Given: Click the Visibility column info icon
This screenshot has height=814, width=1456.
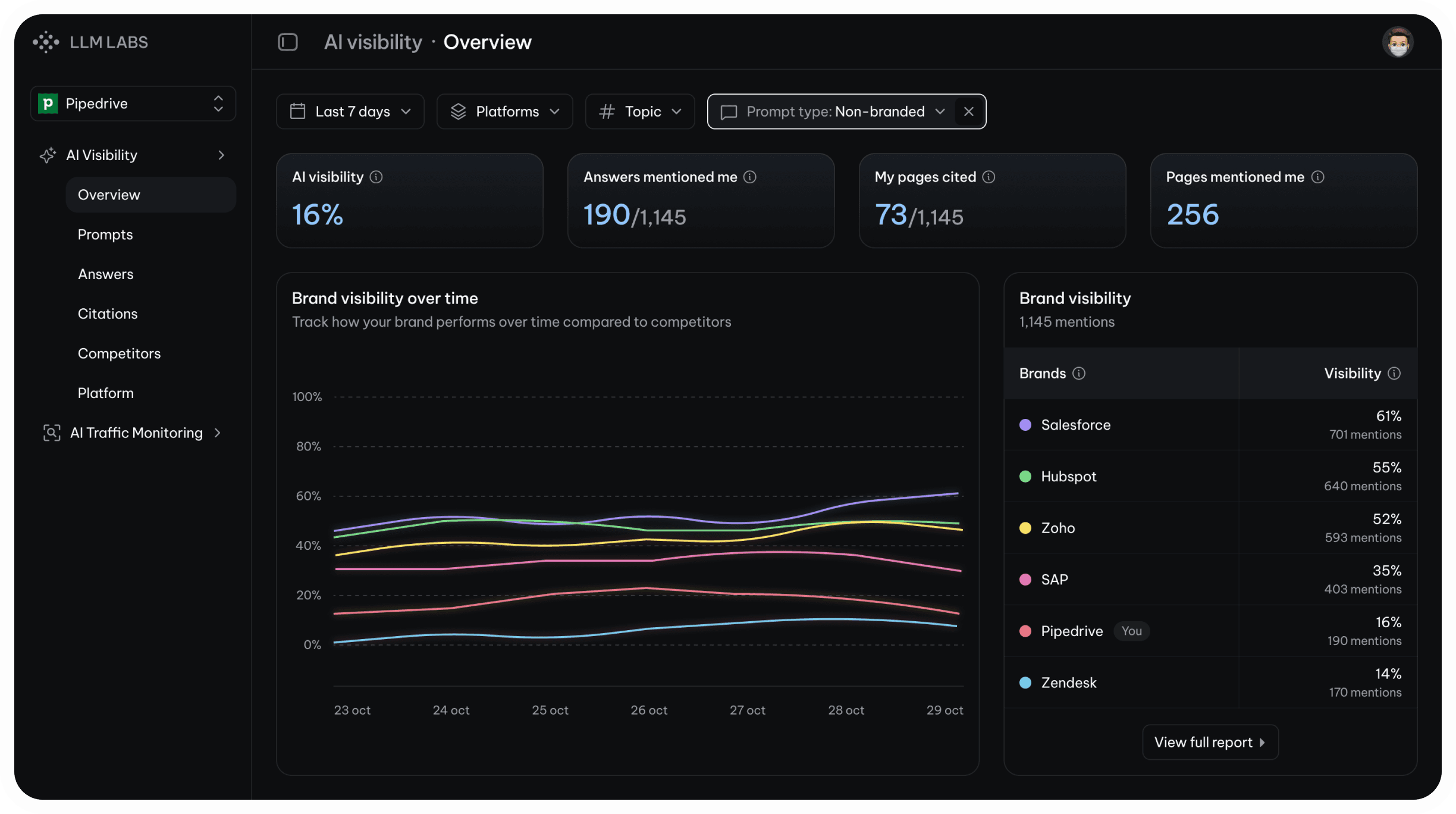Looking at the screenshot, I should coord(1394,374).
